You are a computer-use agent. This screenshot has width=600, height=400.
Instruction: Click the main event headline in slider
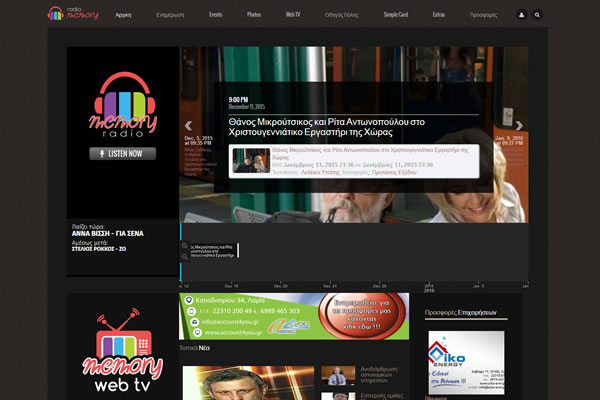pos(327,127)
